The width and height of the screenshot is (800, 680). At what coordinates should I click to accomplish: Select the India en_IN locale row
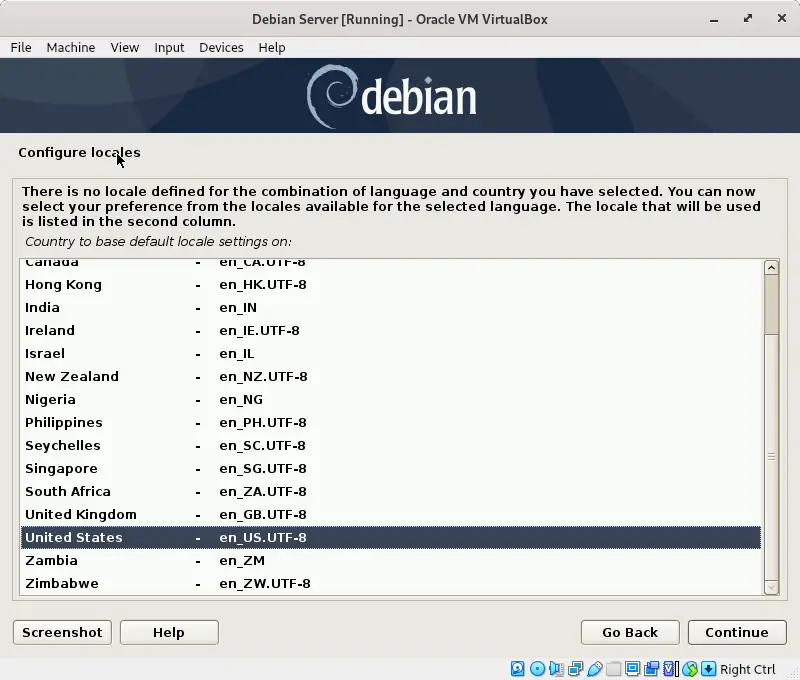coord(391,308)
